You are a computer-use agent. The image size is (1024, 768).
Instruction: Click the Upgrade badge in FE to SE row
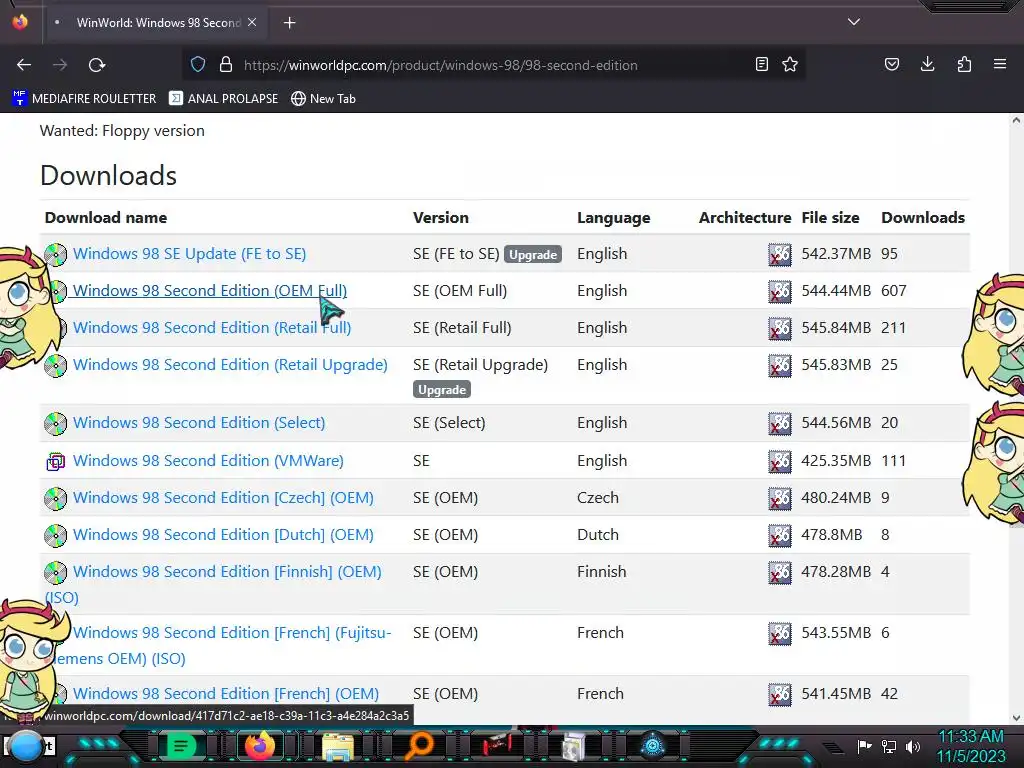click(x=533, y=255)
